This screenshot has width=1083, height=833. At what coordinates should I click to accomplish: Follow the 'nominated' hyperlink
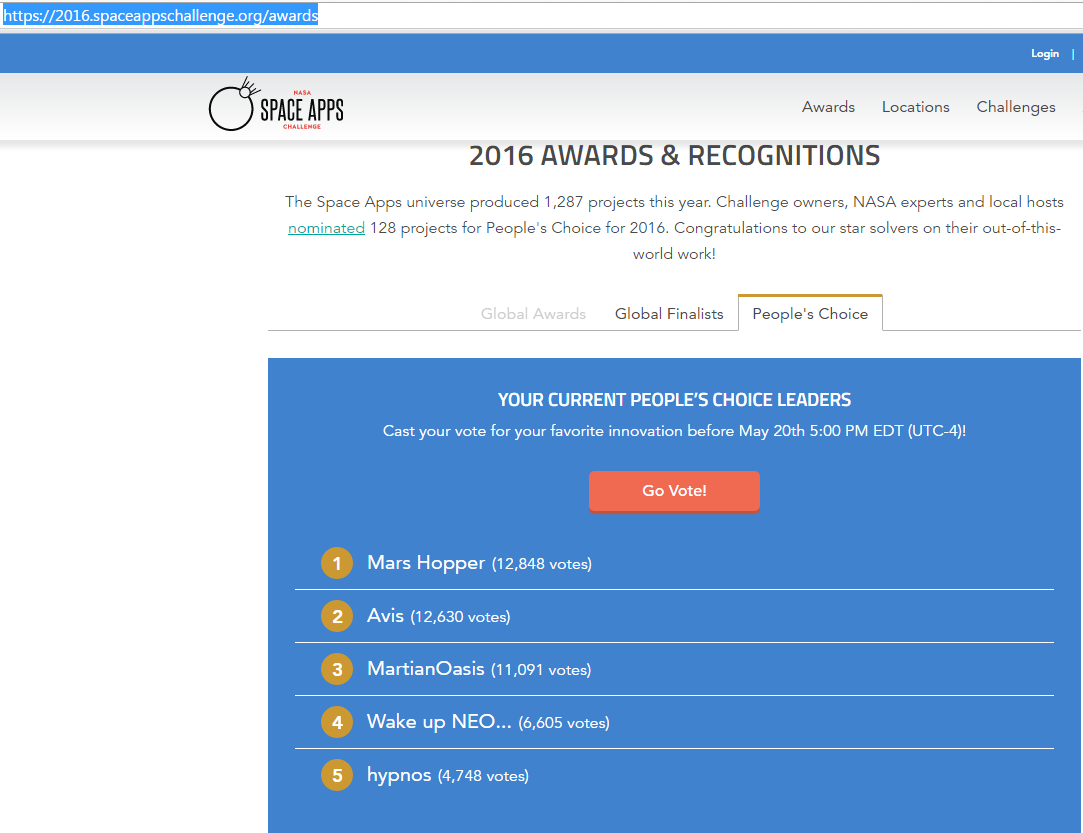(326, 228)
